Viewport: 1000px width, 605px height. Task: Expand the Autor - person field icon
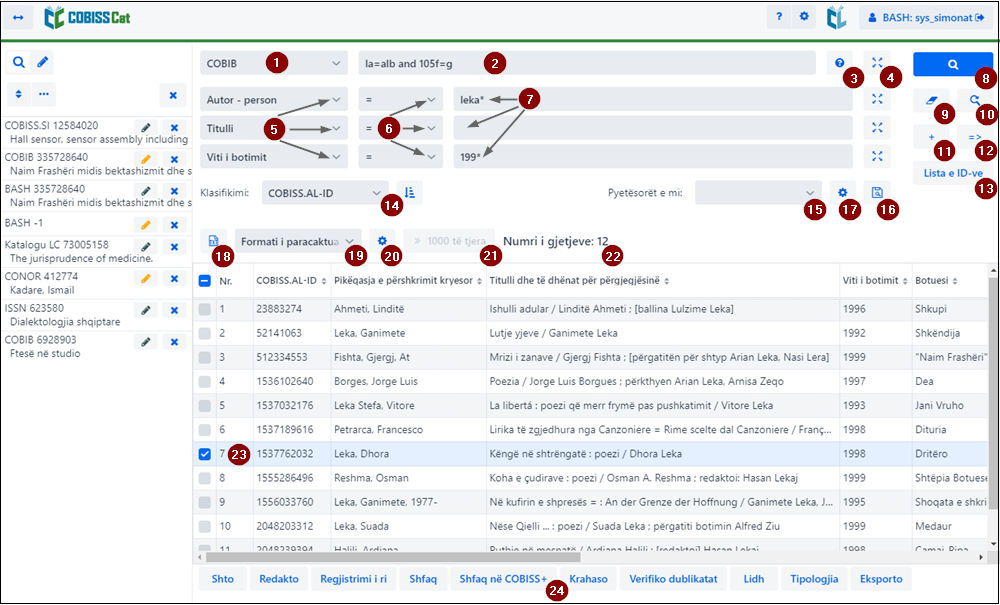[x=877, y=99]
